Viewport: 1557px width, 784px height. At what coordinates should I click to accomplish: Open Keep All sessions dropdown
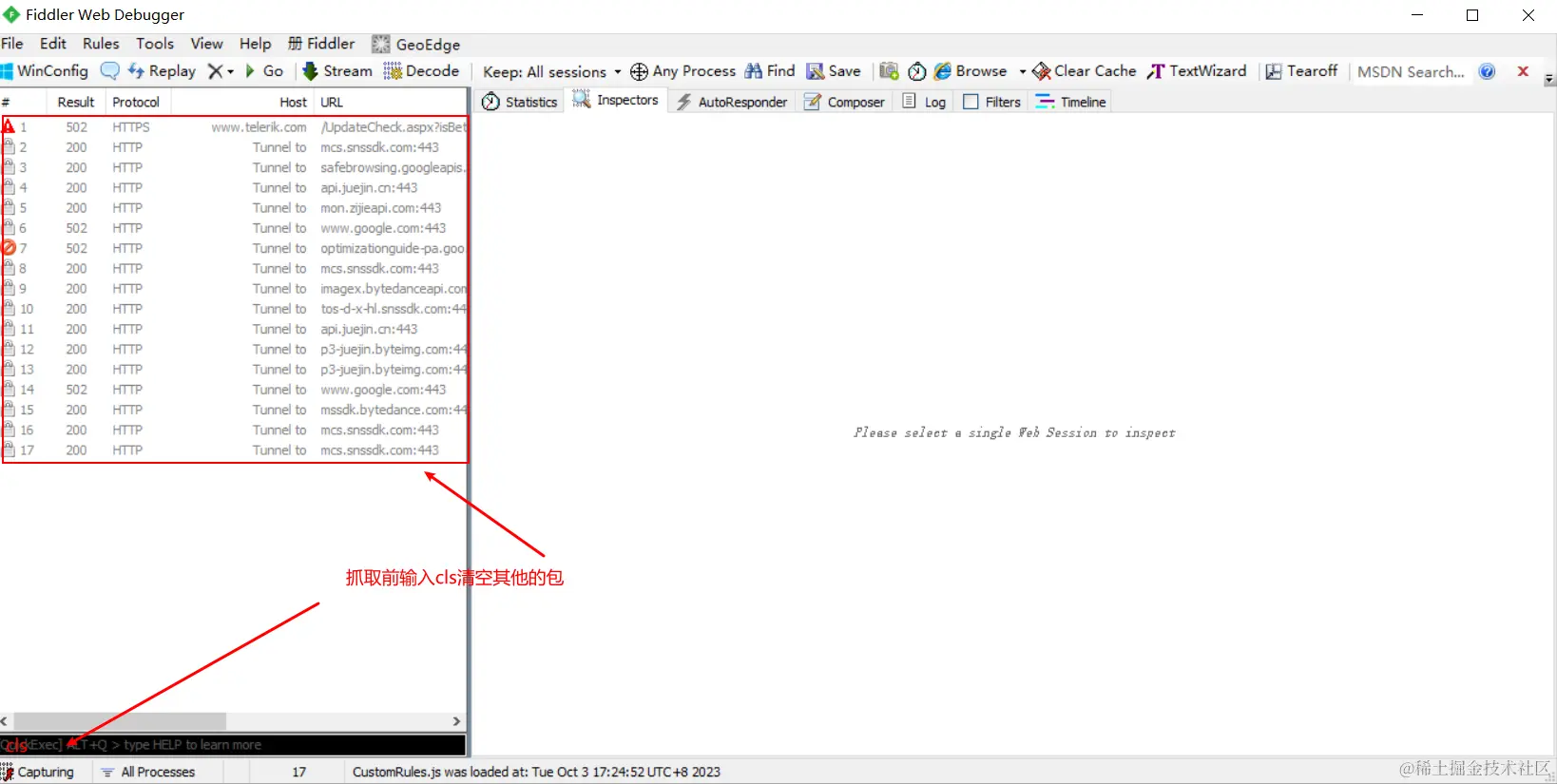551,72
